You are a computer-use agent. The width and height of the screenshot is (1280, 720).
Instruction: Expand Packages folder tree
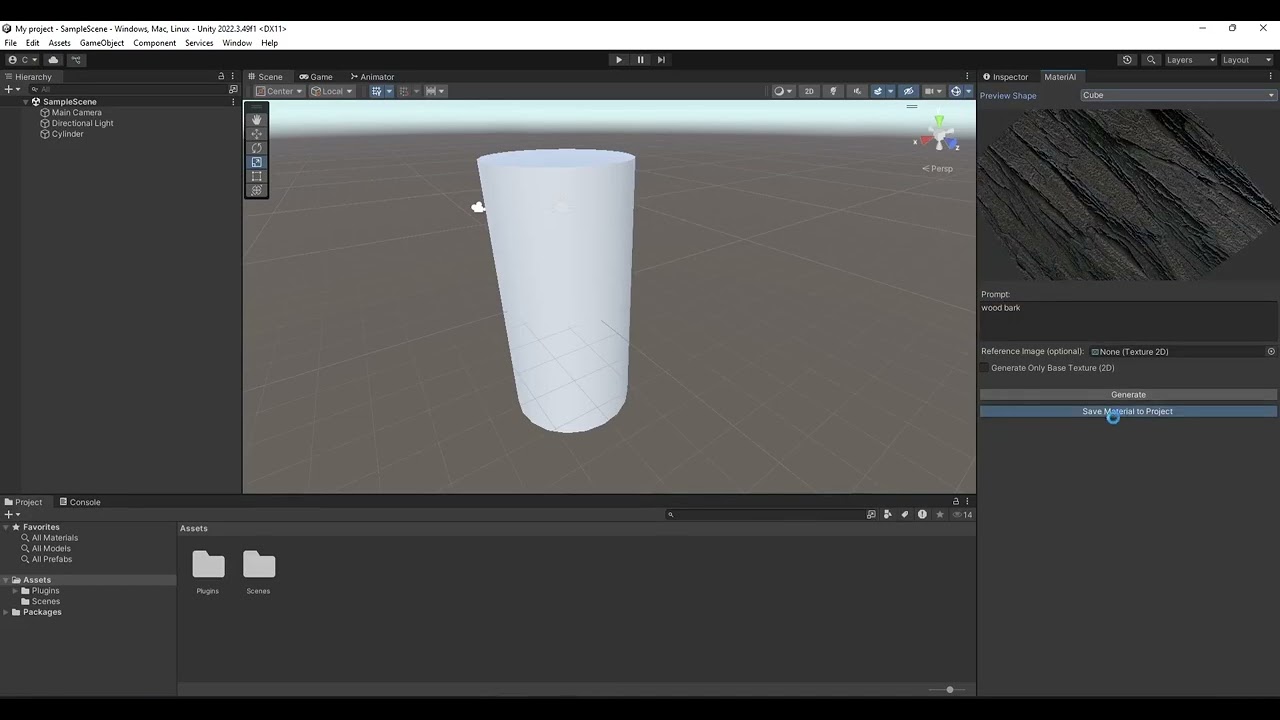tap(5, 612)
